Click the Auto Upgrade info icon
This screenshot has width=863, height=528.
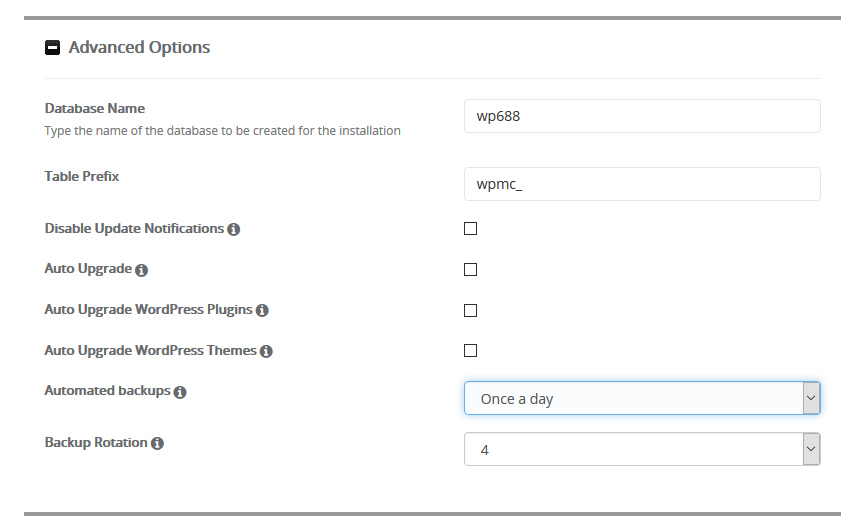click(141, 270)
